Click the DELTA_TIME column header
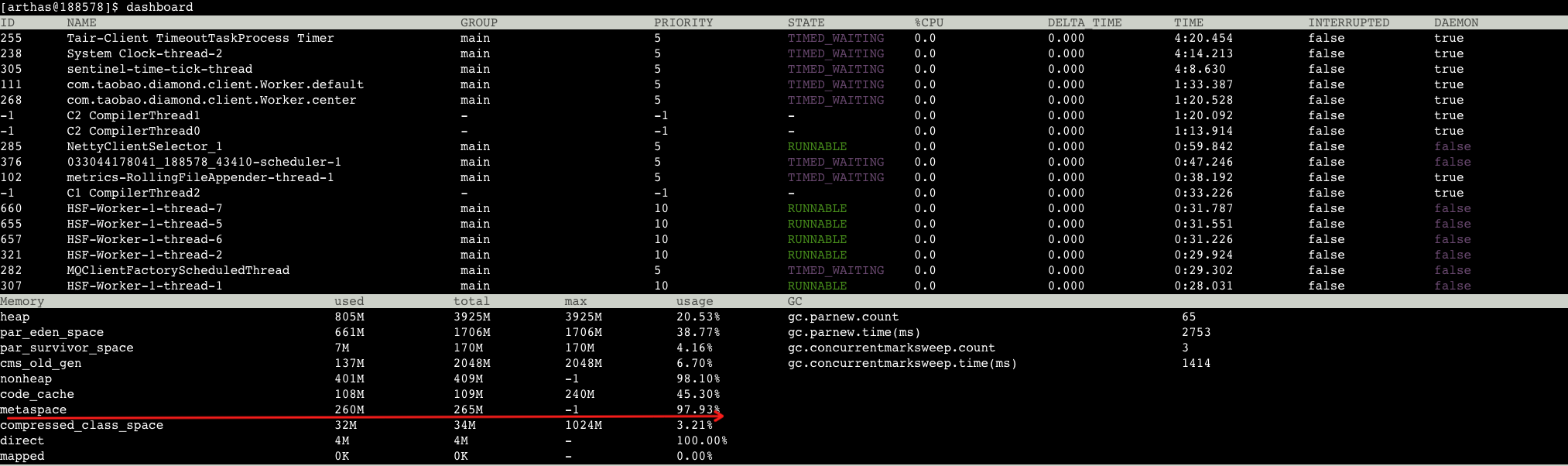 1085,22
